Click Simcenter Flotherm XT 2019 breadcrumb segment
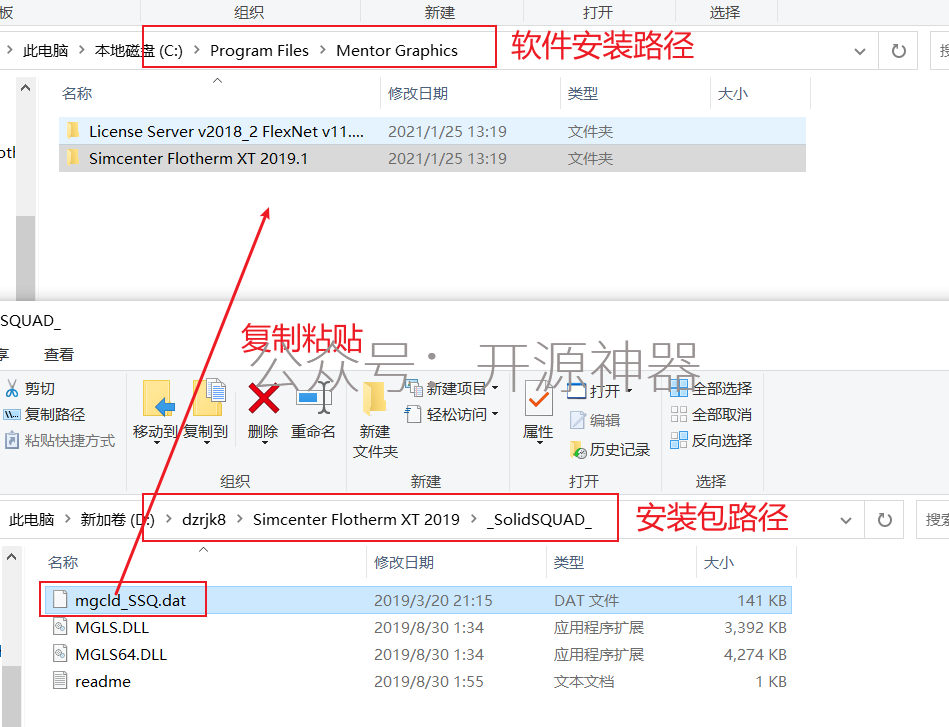 pyautogui.click(x=356, y=519)
